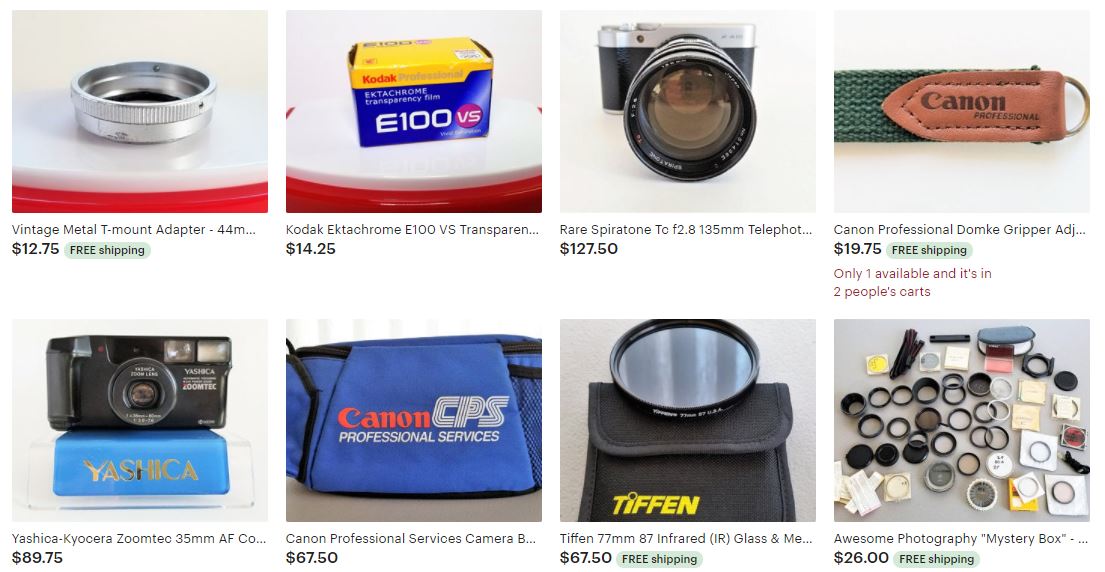This screenshot has height=572, width=1105.
Task: Open the Canon CPS blue bag image
Action: point(414,421)
